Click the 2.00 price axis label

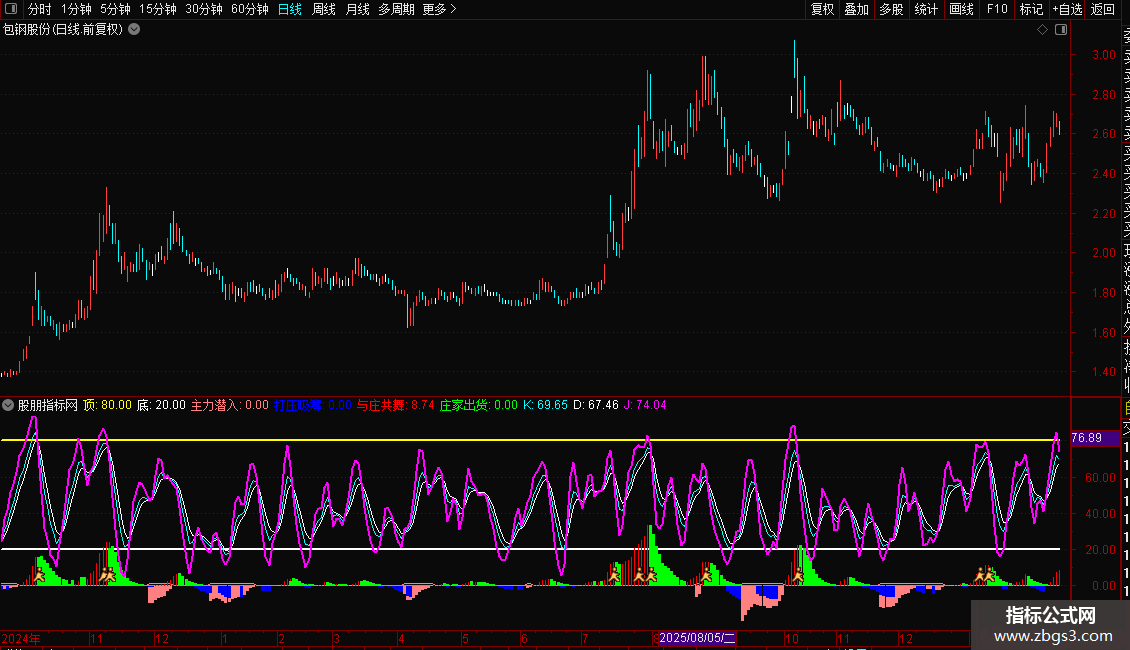(1104, 253)
